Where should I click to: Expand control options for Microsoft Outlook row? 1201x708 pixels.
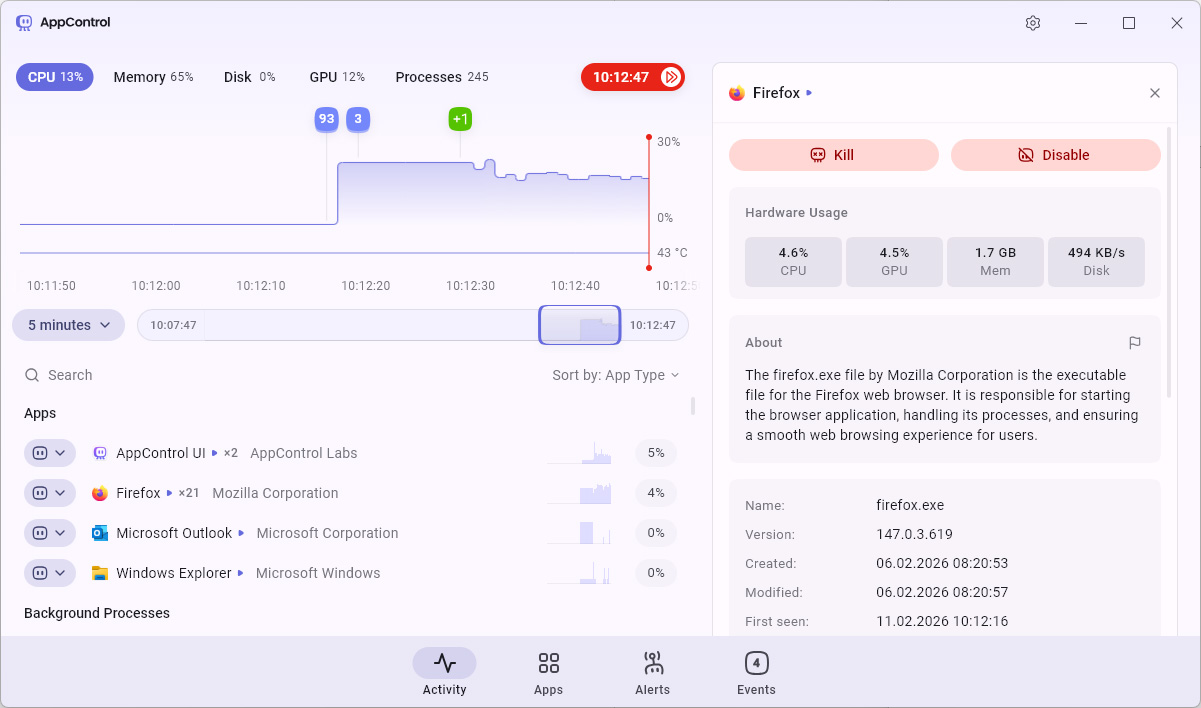(50, 533)
